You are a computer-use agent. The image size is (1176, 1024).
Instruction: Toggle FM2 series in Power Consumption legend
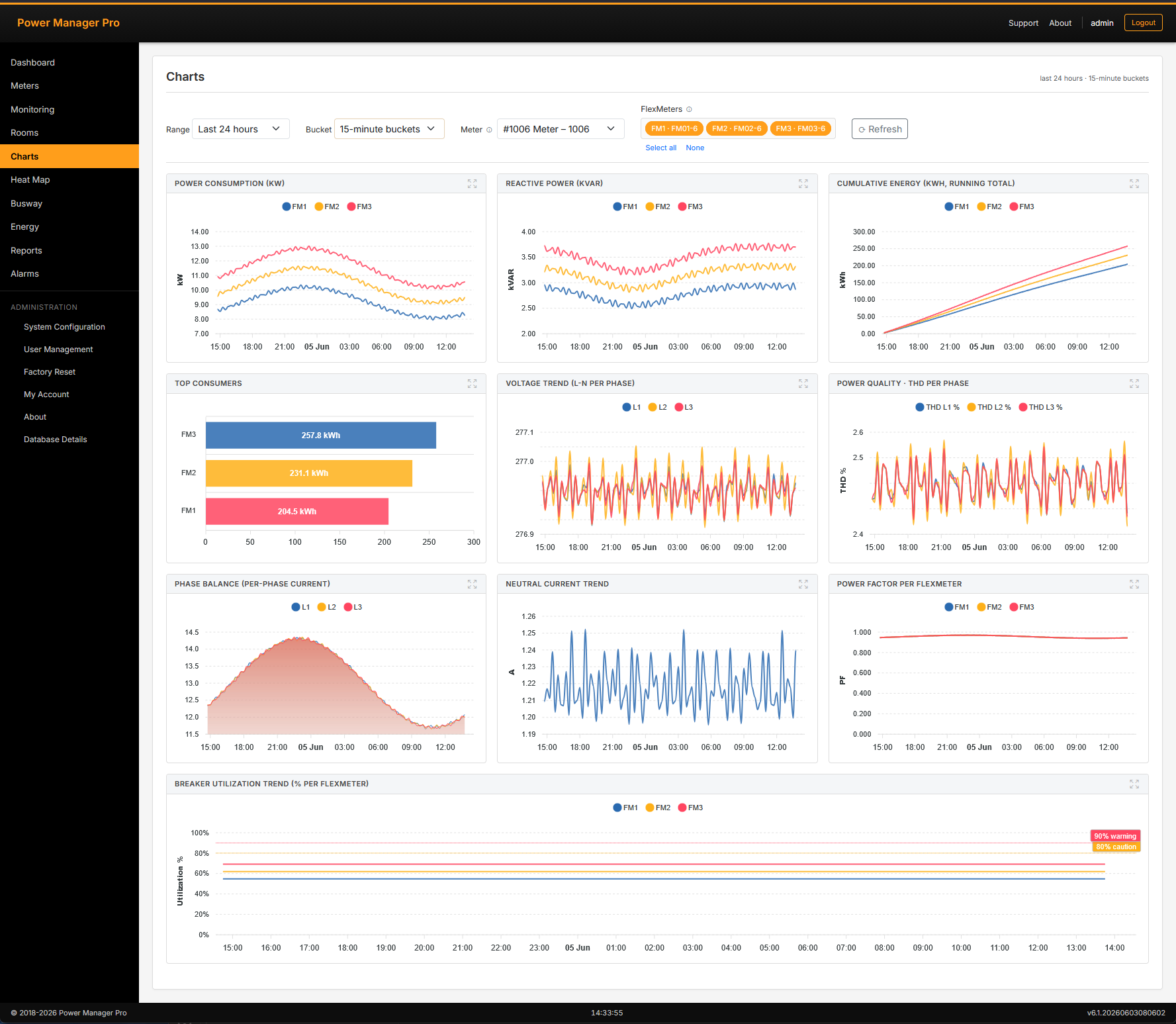tap(327, 207)
